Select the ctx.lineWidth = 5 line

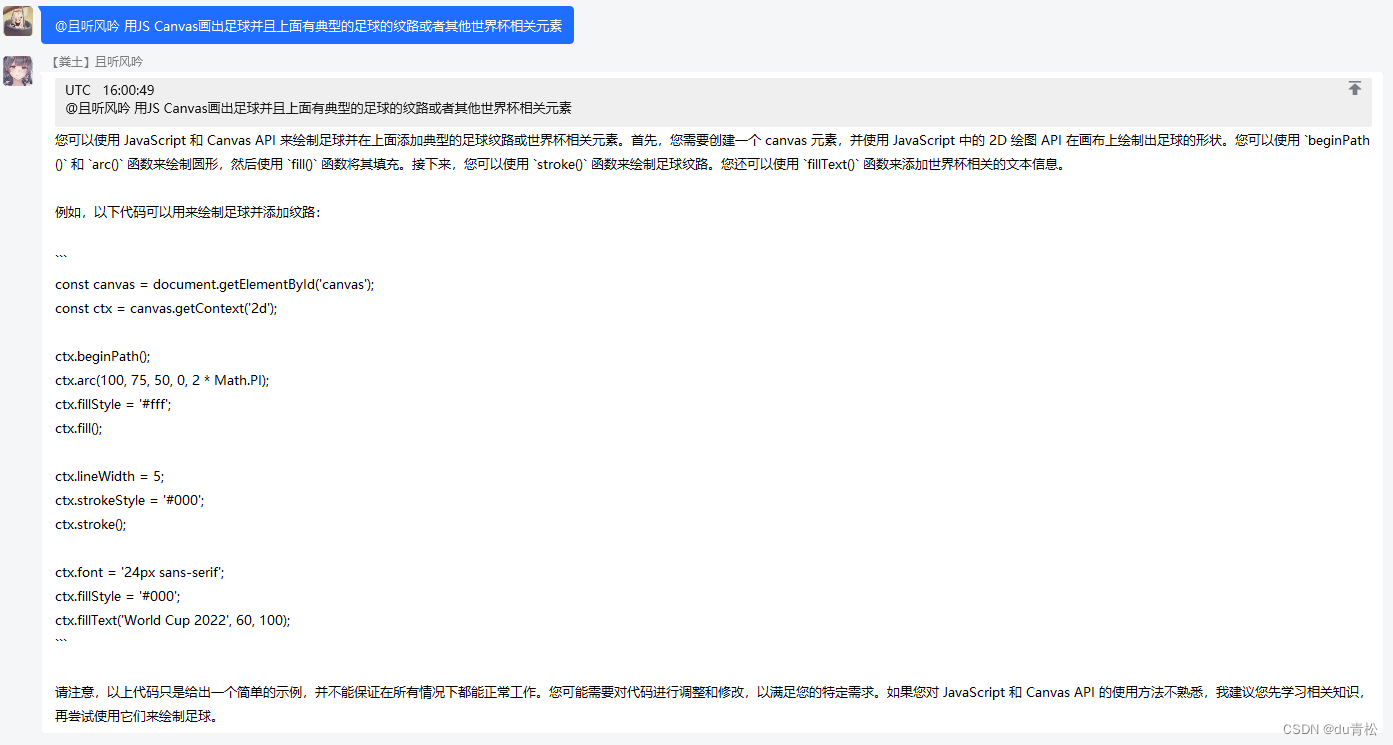click(x=108, y=476)
